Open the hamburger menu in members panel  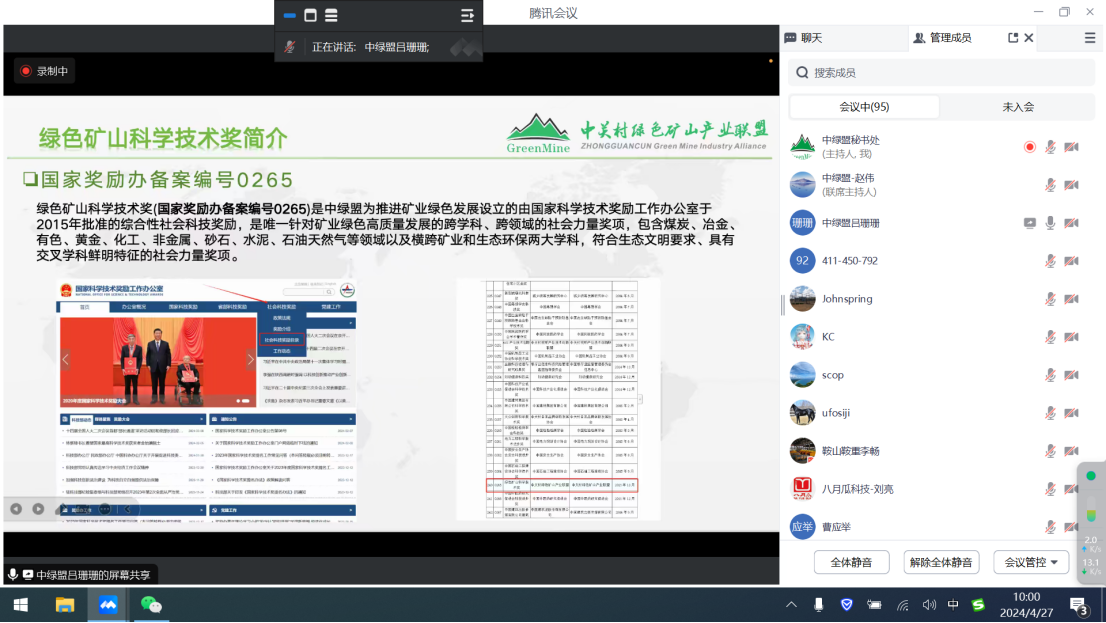[x=1090, y=38]
